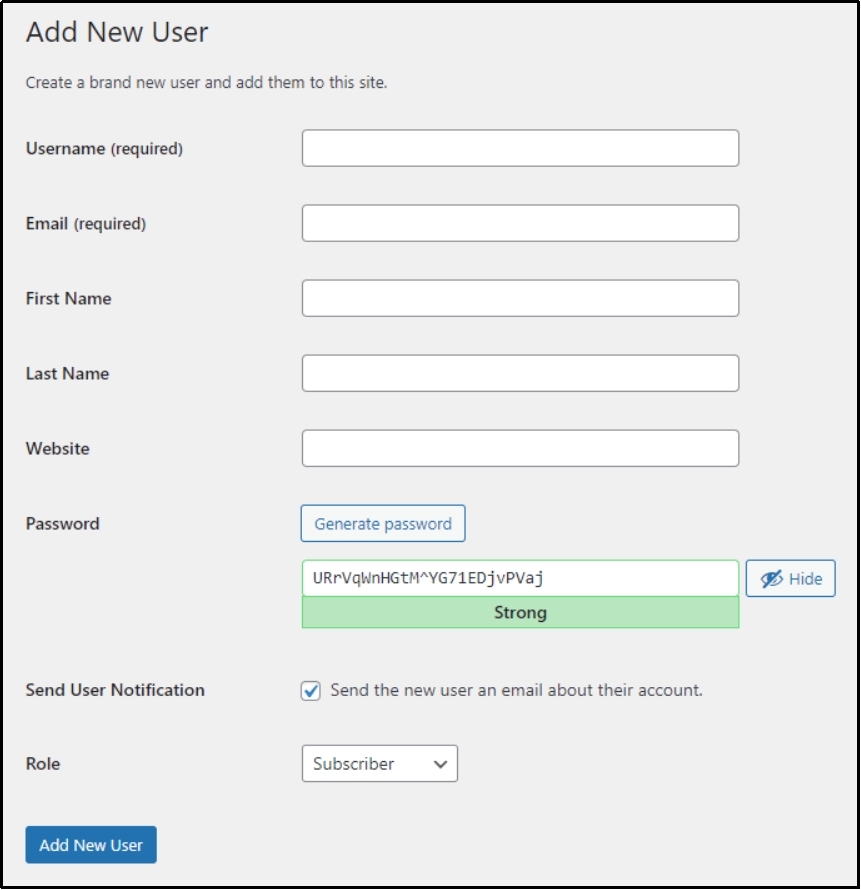Viewport: 861px width, 890px height.
Task: Select the generated password text field
Action: 520,578
